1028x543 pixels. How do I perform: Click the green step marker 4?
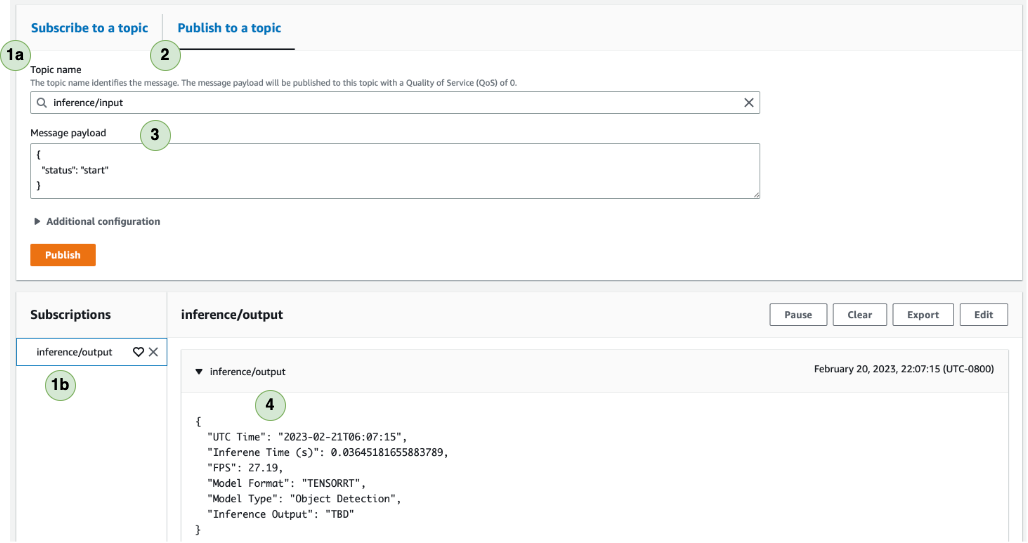click(x=270, y=405)
